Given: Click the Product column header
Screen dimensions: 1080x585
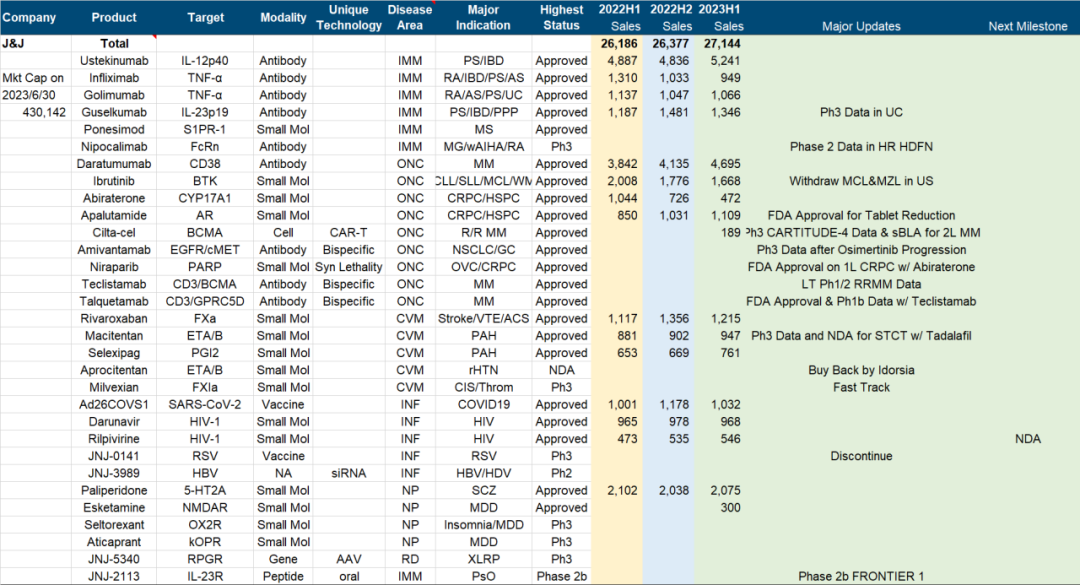Looking at the screenshot, I should point(114,17).
